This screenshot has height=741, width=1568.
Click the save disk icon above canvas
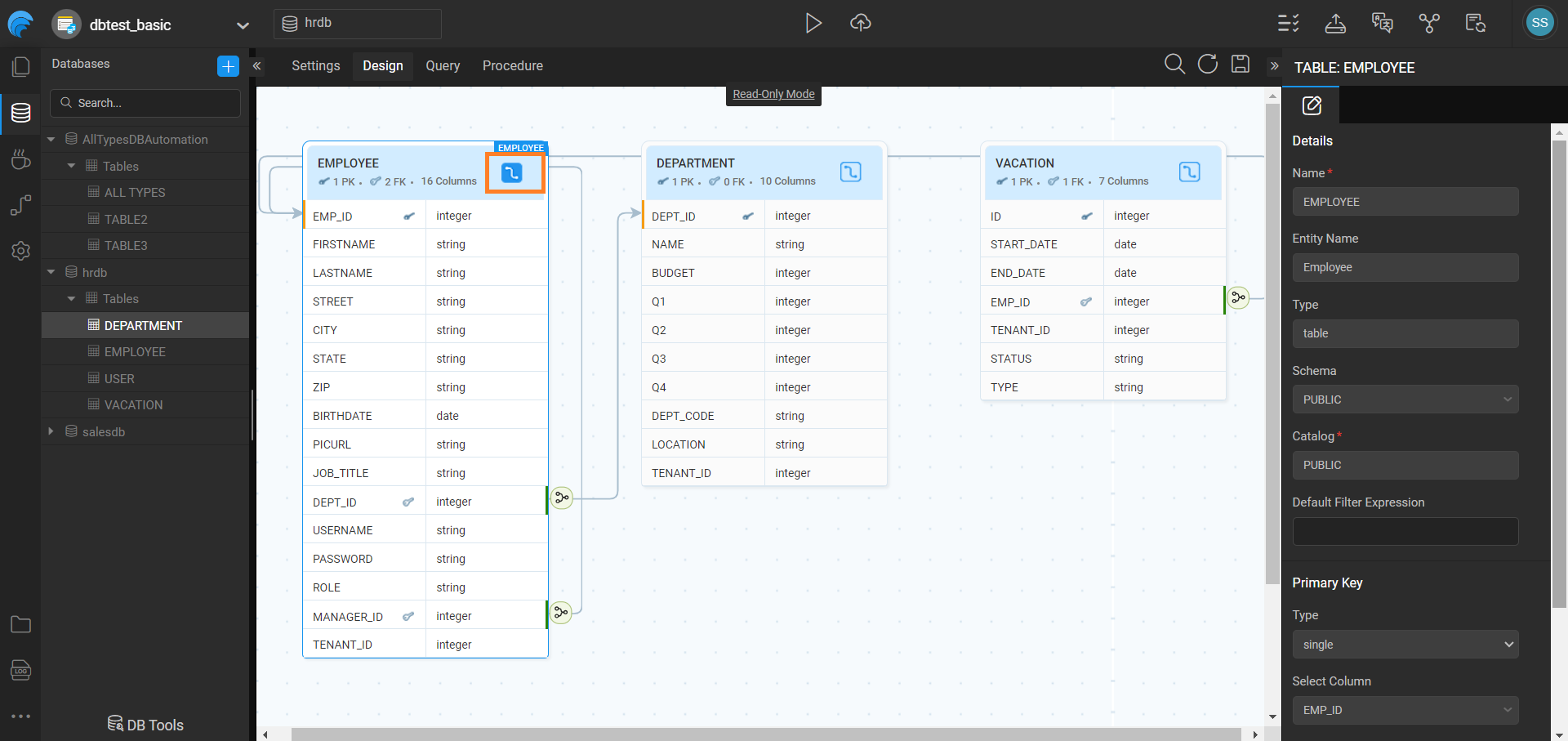coord(1241,64)
